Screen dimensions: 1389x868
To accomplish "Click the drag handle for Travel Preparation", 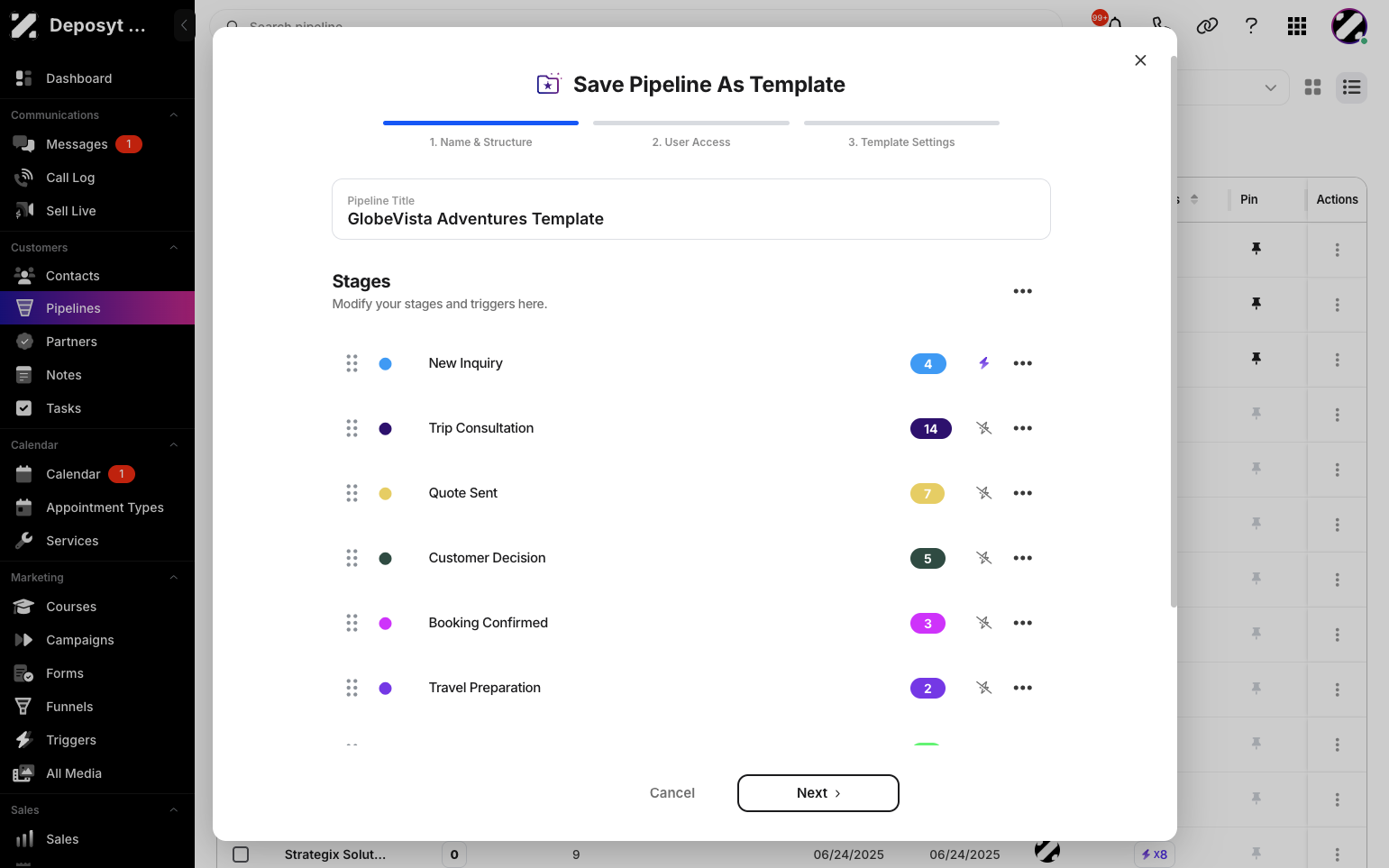I will click(x=352, y=688).
